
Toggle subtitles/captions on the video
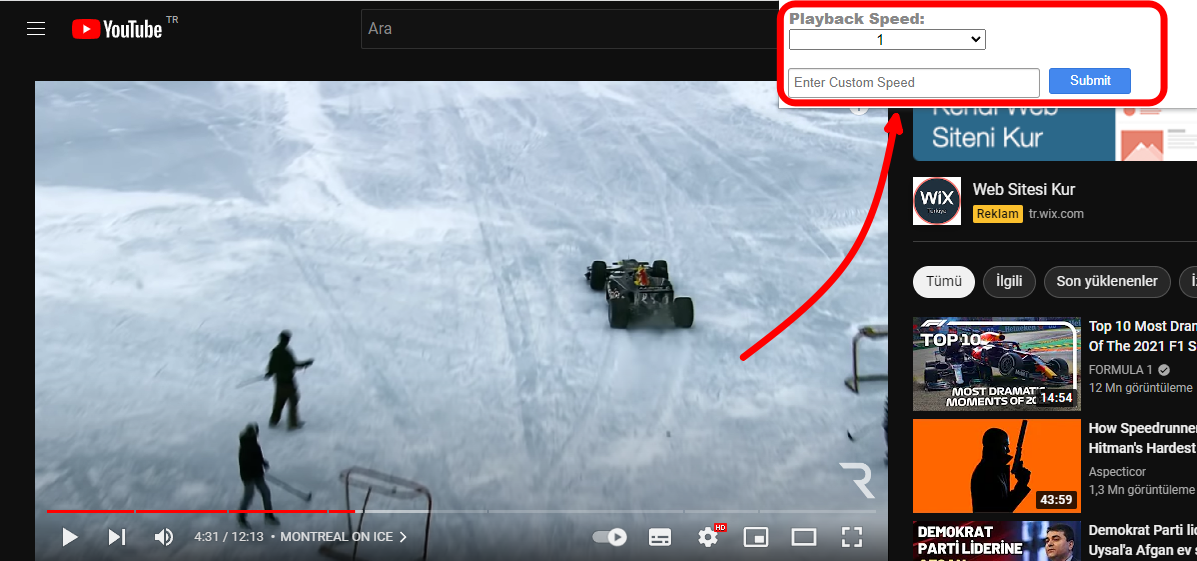pos(660,537)
